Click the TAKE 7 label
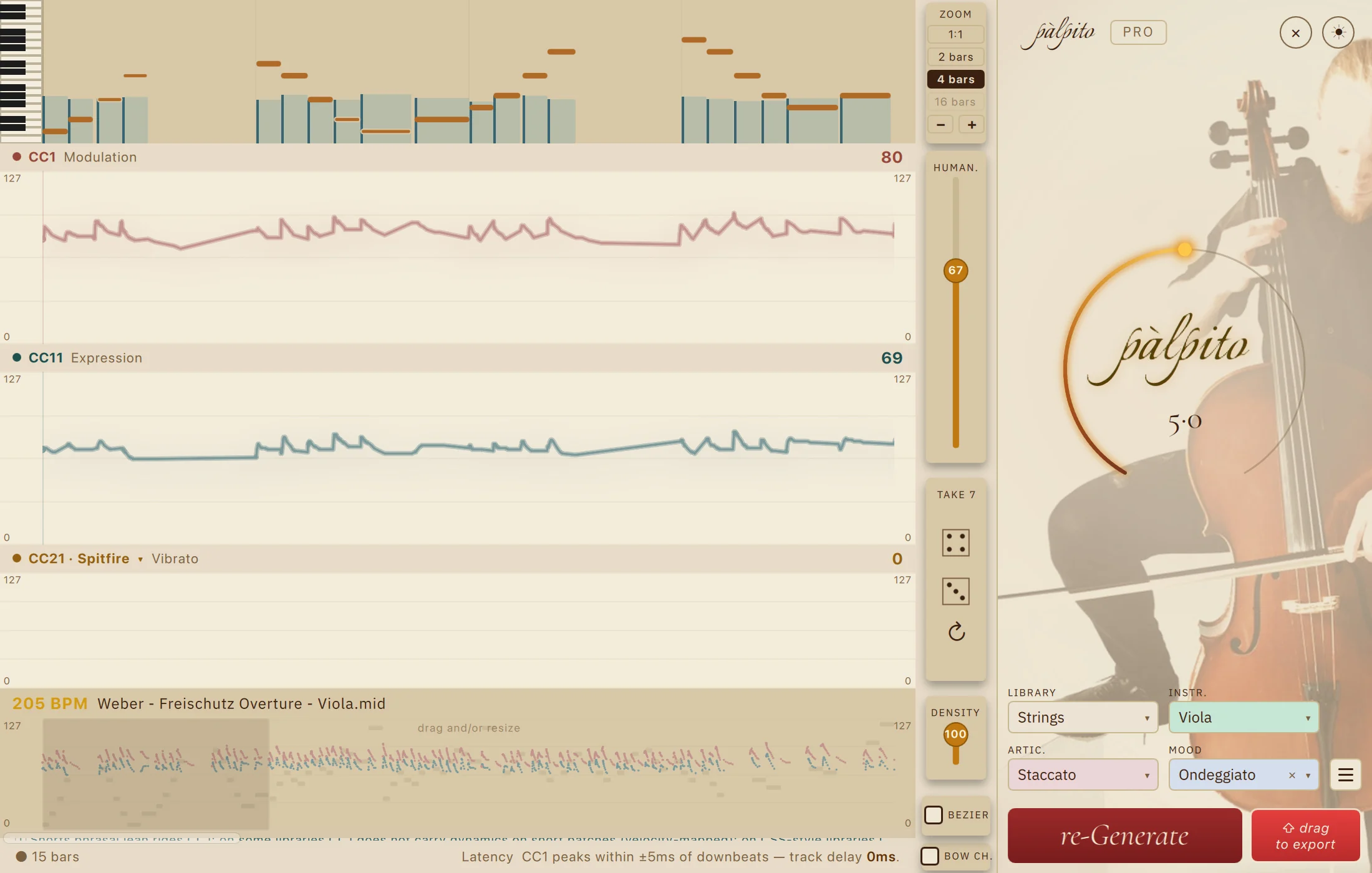 [x=955, y=494]
